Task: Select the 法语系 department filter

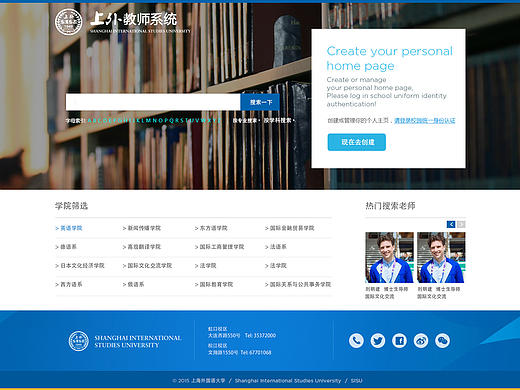Action: (x=276, y=247)
